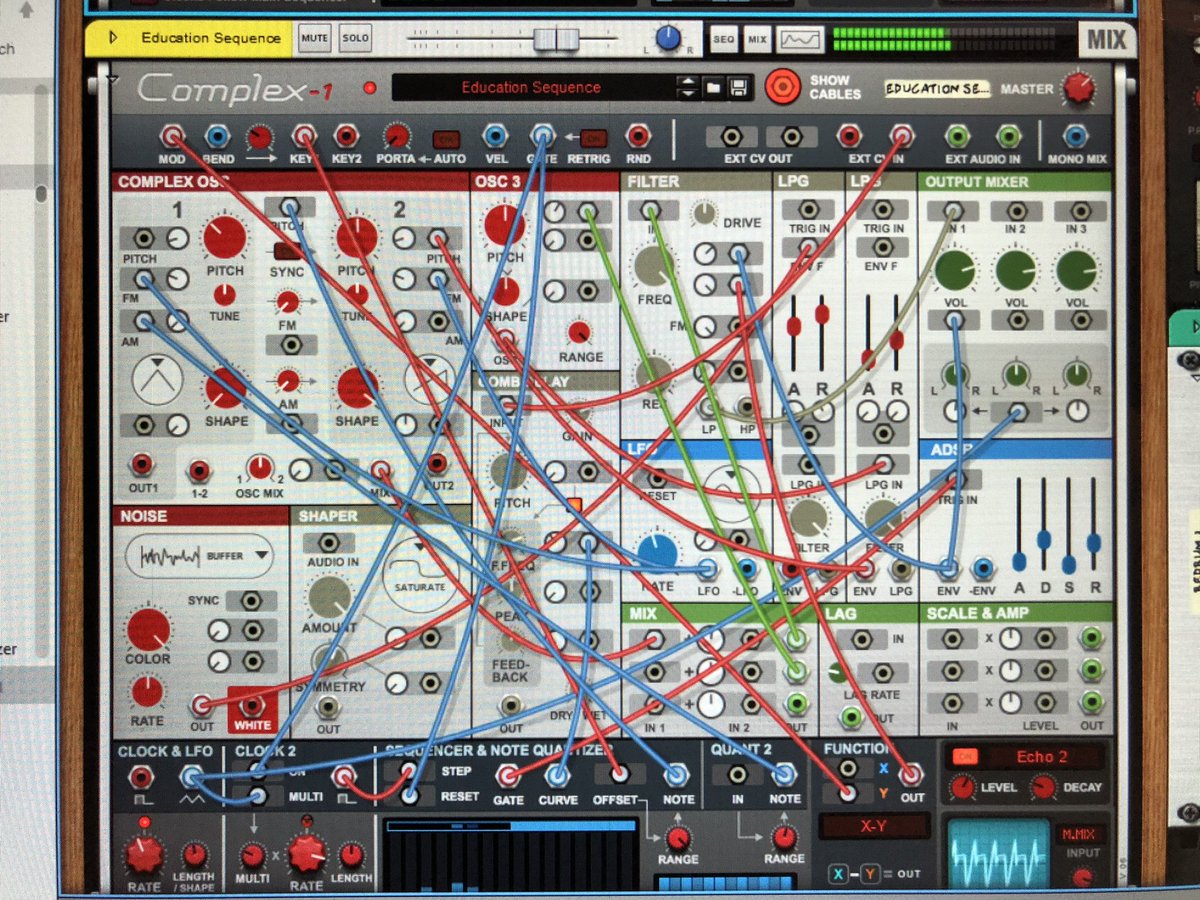1200x900 pixels.
Task: Click the patch selector stepper arrows
Action: pyautogui.click(x=689, y=87)
